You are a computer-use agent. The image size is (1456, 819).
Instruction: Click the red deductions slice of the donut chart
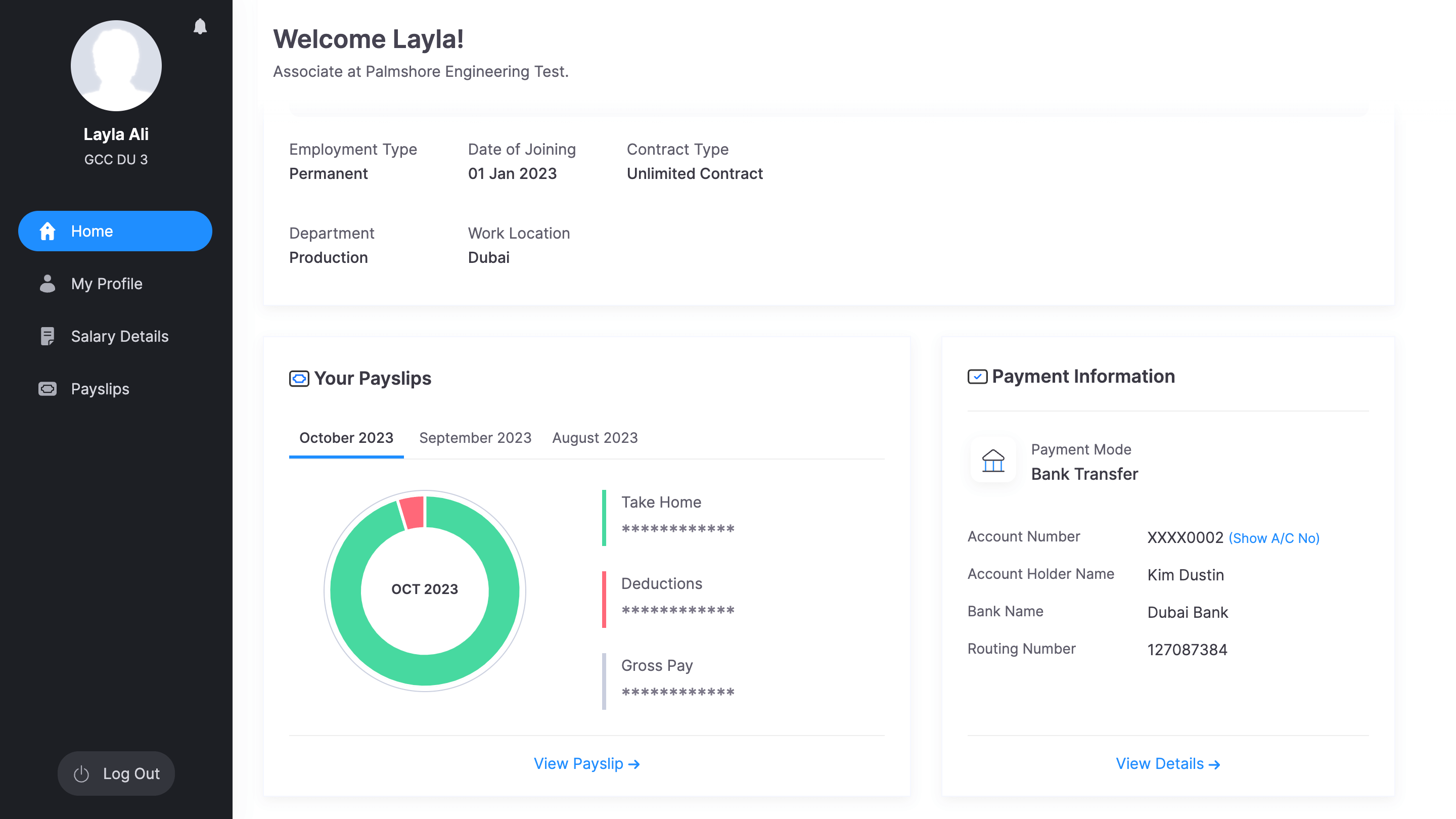(413, 512)
